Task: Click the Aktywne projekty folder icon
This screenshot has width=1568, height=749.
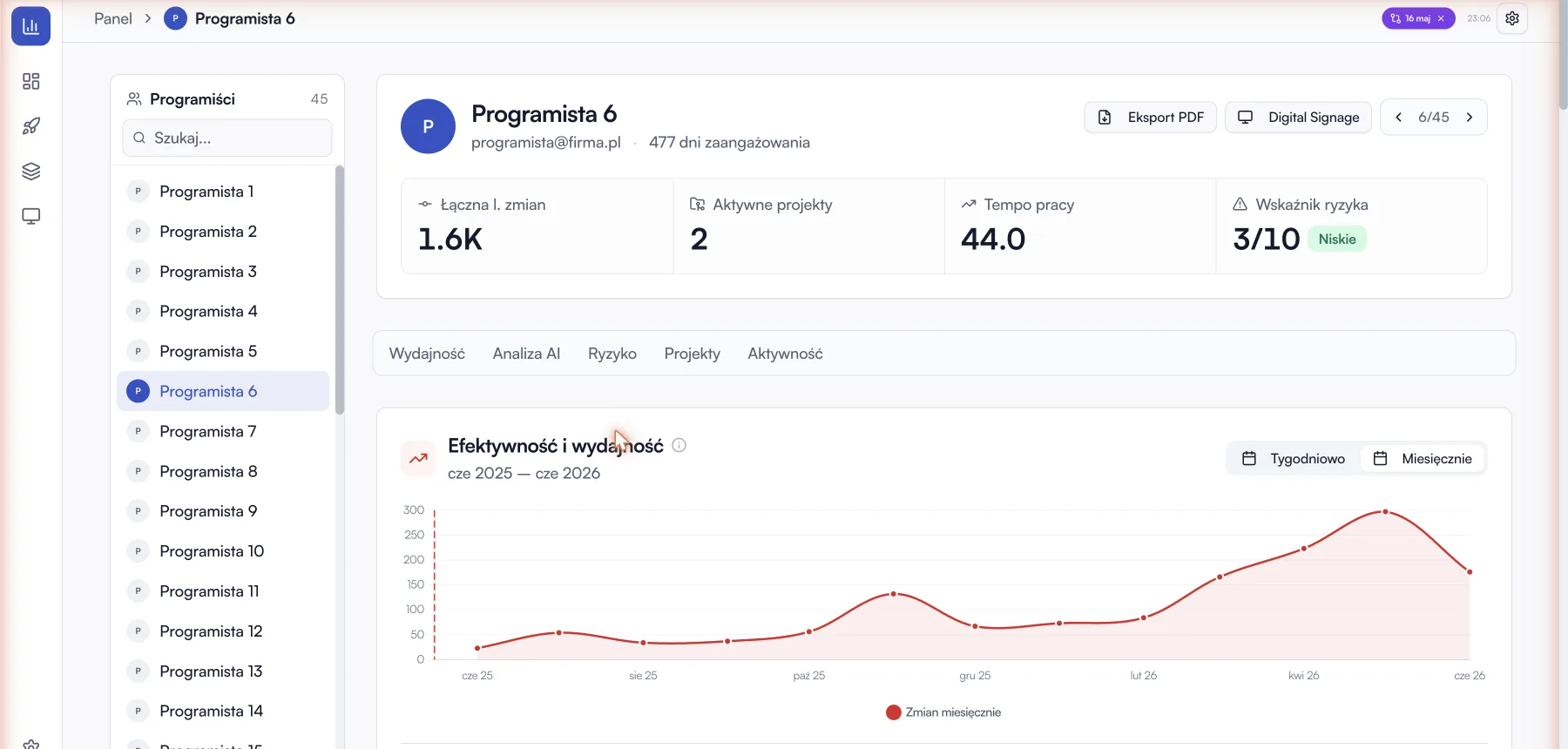Action: coord(697,204)
